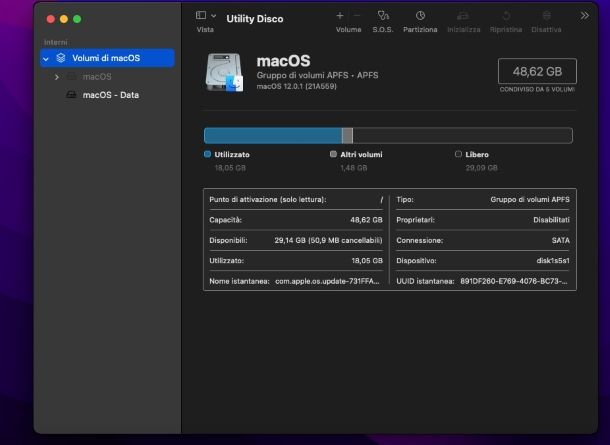
Task: Click the Connessione SATA value
Action: 561,240
